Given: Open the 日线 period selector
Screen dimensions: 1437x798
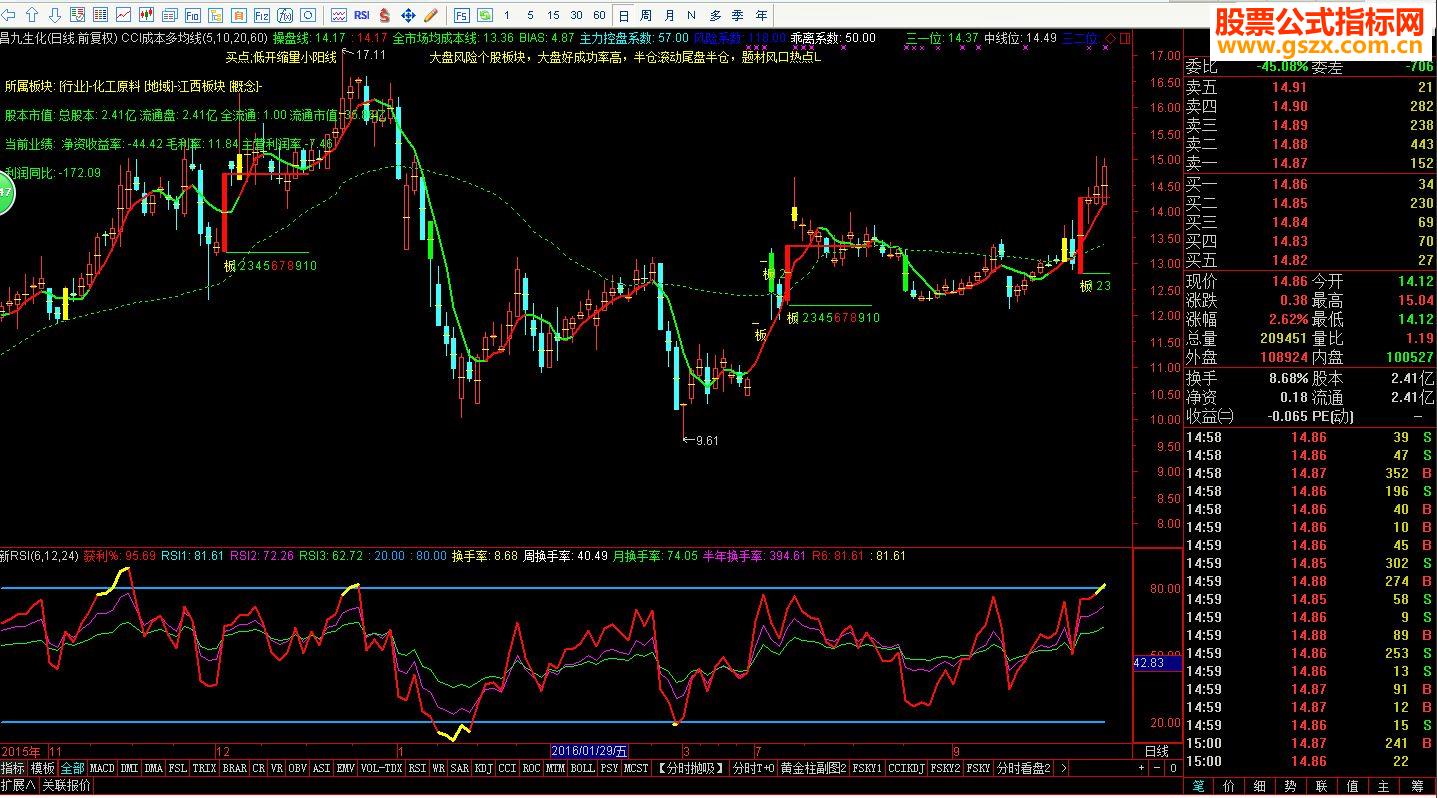Looking at the screenshot, I should [x=1157, y=751].
